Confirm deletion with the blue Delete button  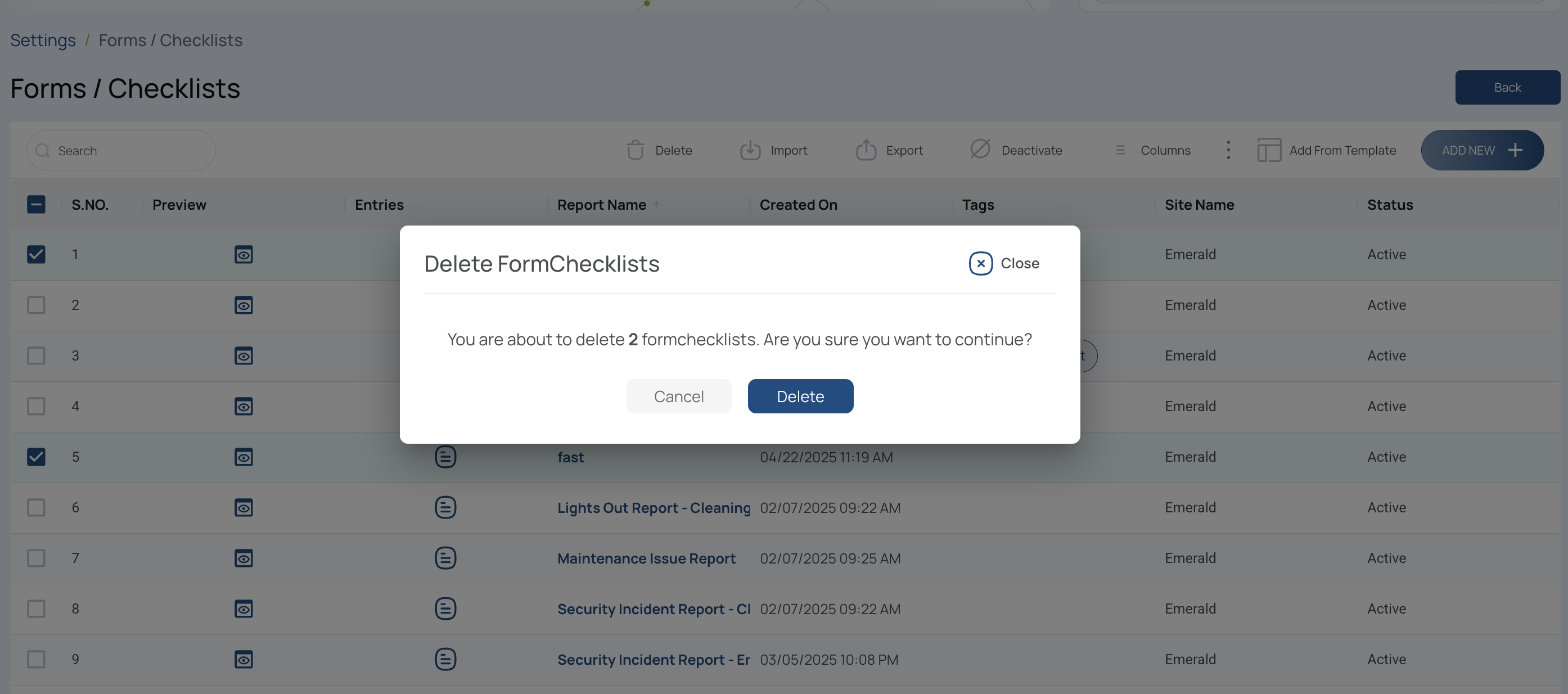[800, 396]
